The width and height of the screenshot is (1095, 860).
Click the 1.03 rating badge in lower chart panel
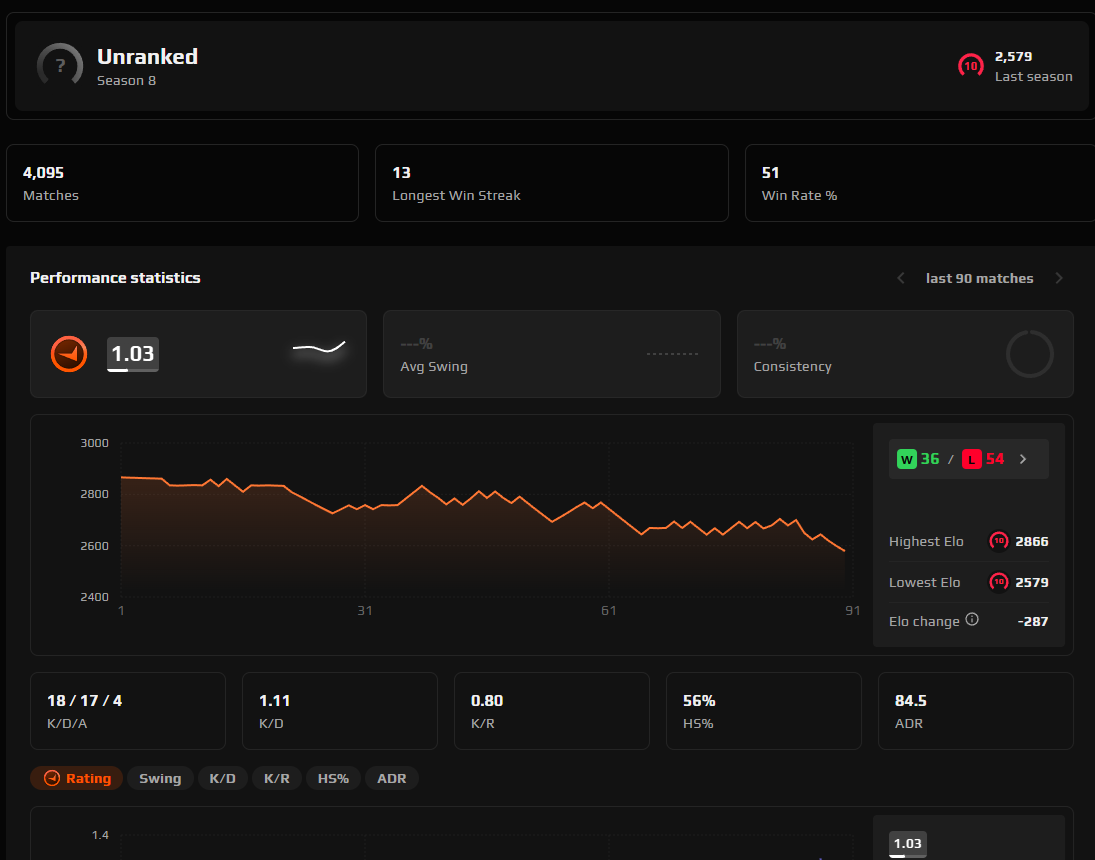(x=907, y=845)
